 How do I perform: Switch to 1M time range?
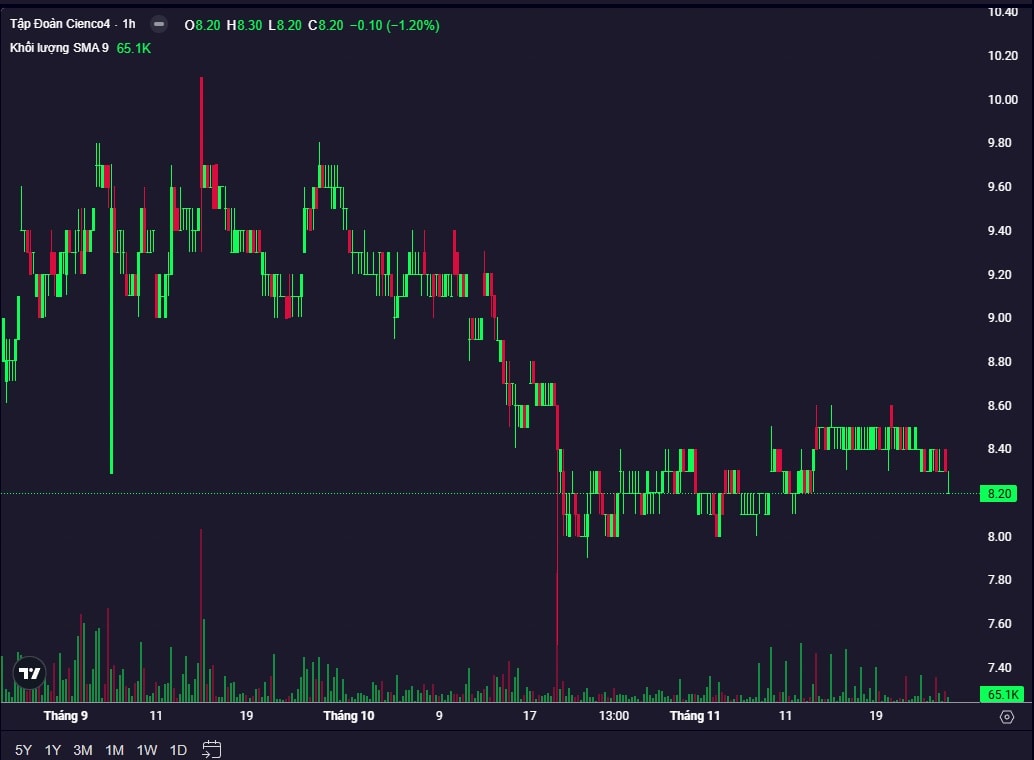point(114,750)
